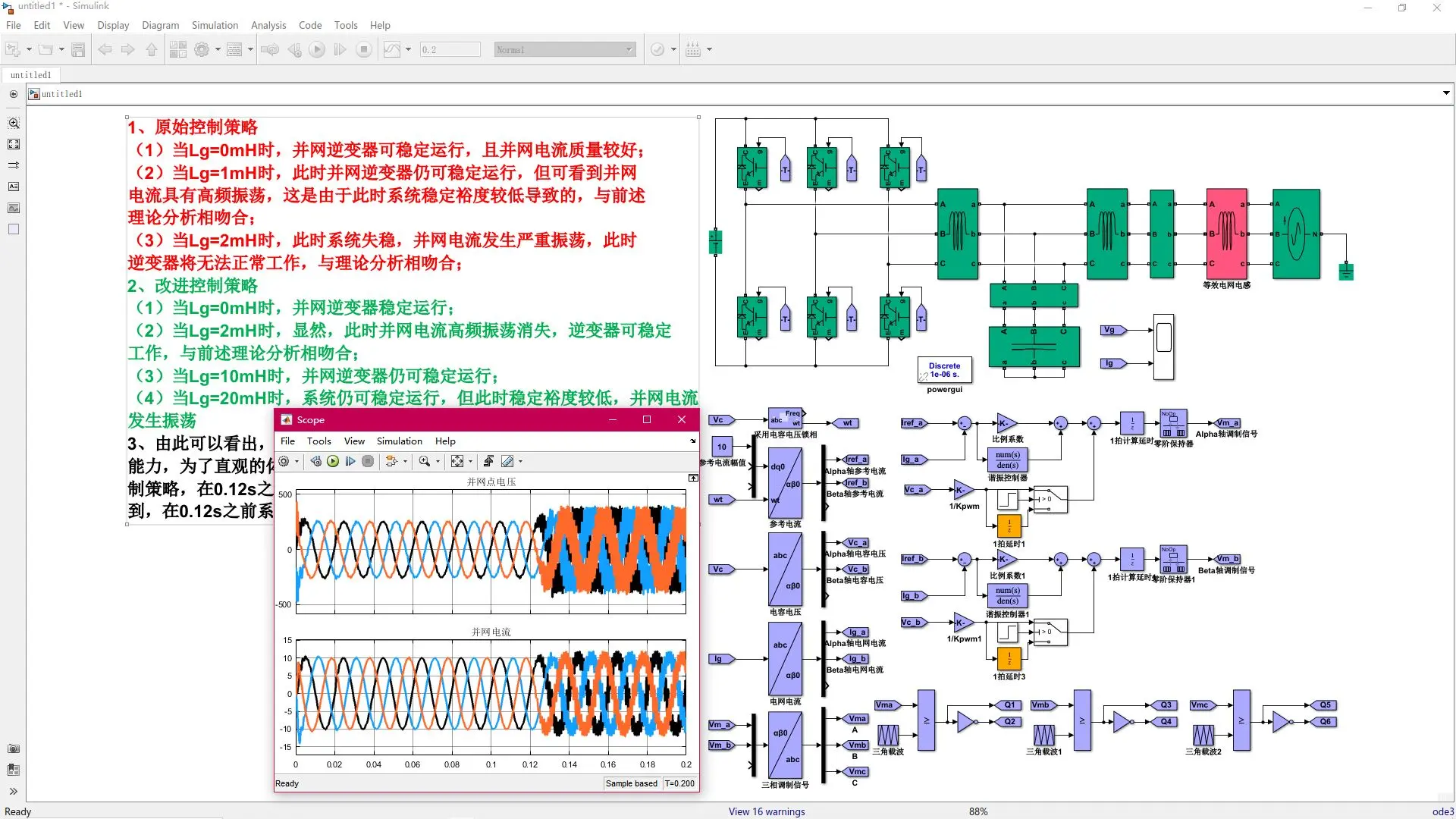This screenshot has height=819, width=1456.
Task: Run simulation from the Scope window
Action: 333,461
